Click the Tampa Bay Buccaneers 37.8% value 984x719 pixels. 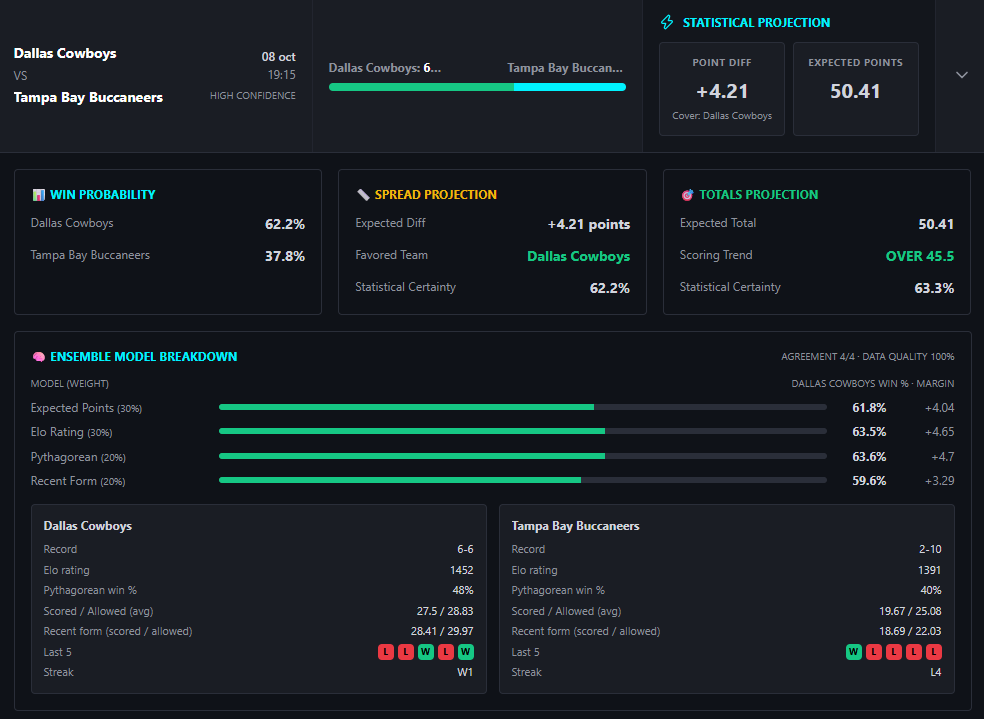[x=284, y=256]
